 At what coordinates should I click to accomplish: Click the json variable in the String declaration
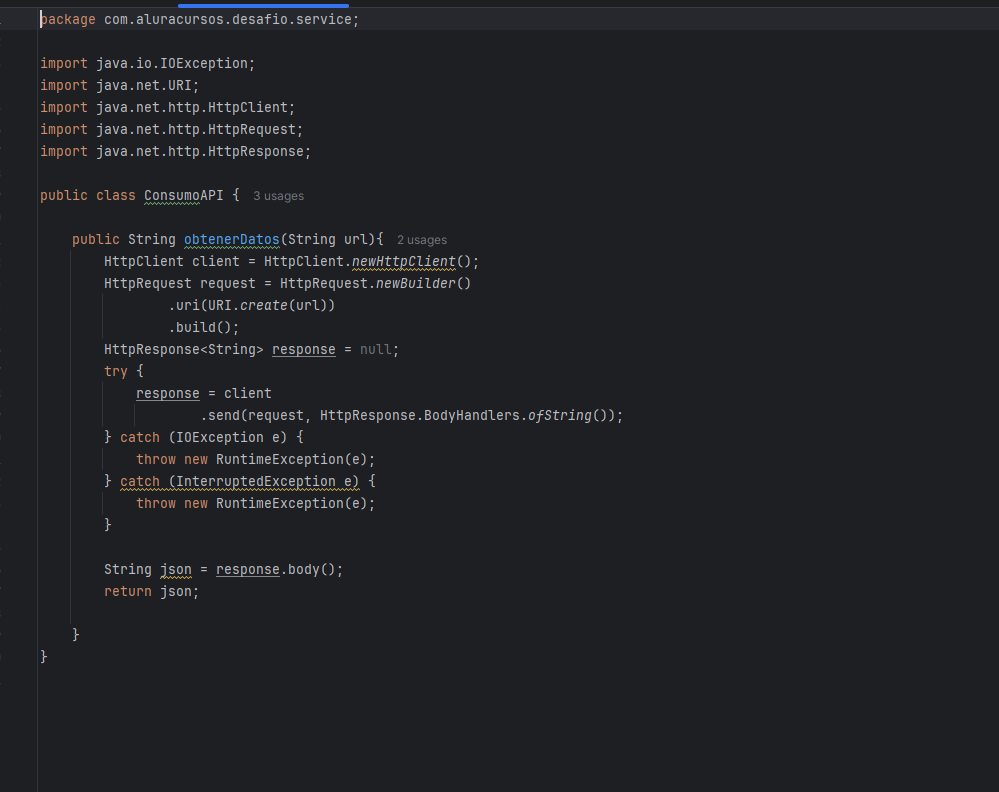pos(176,570)
